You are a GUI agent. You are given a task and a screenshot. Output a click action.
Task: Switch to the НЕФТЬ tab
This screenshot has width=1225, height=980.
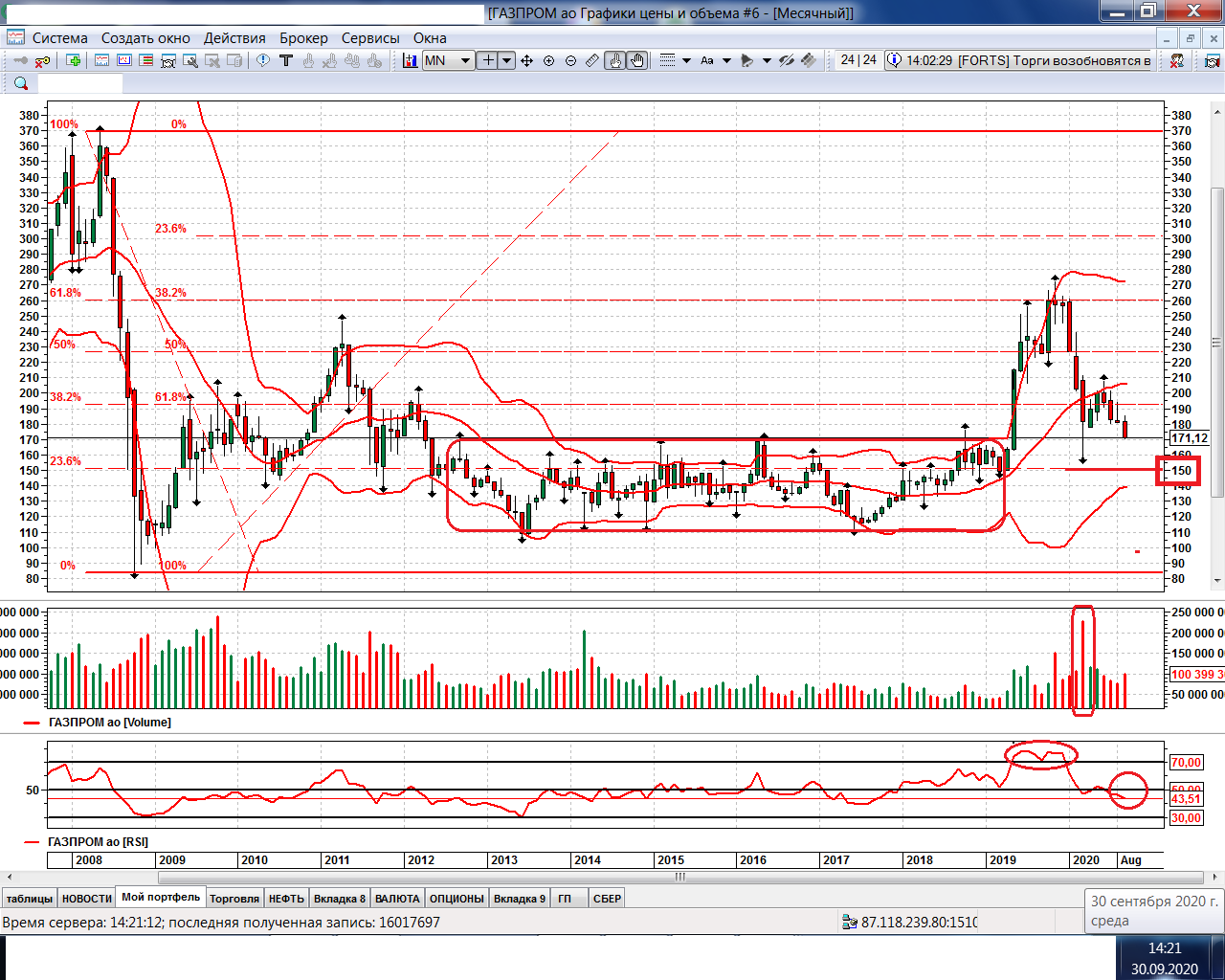(x=286, y=898)
